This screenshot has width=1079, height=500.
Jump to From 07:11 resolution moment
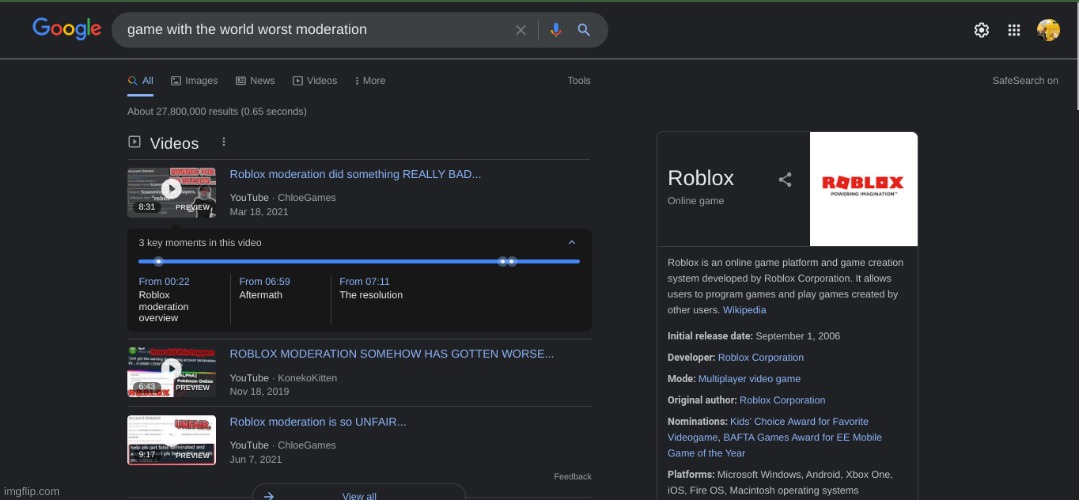[x=364, y=281]
